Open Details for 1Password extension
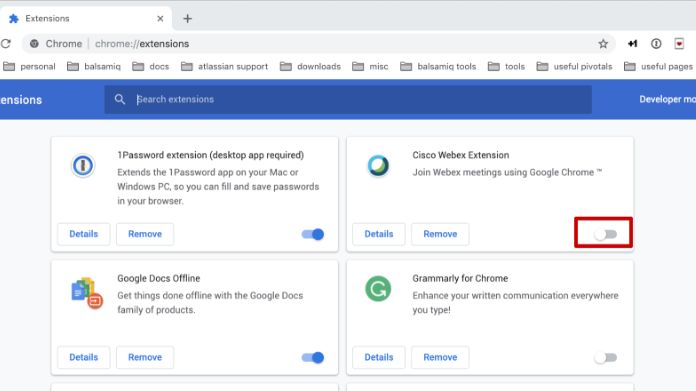696x391 pixels. pyautogui.click(x=83, y=234)
